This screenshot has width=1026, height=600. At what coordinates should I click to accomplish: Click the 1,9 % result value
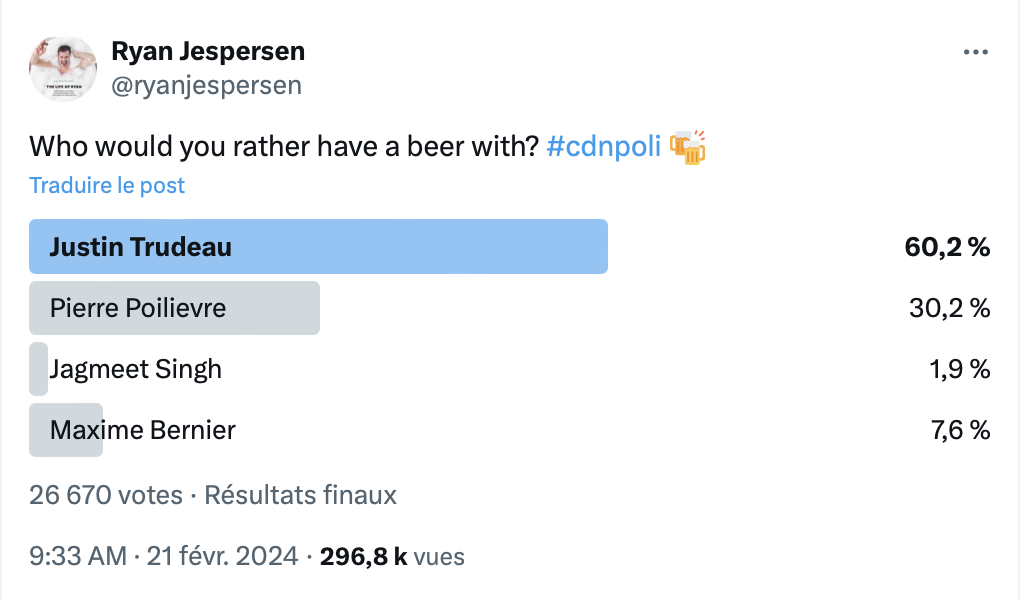(x=959, y=370)
